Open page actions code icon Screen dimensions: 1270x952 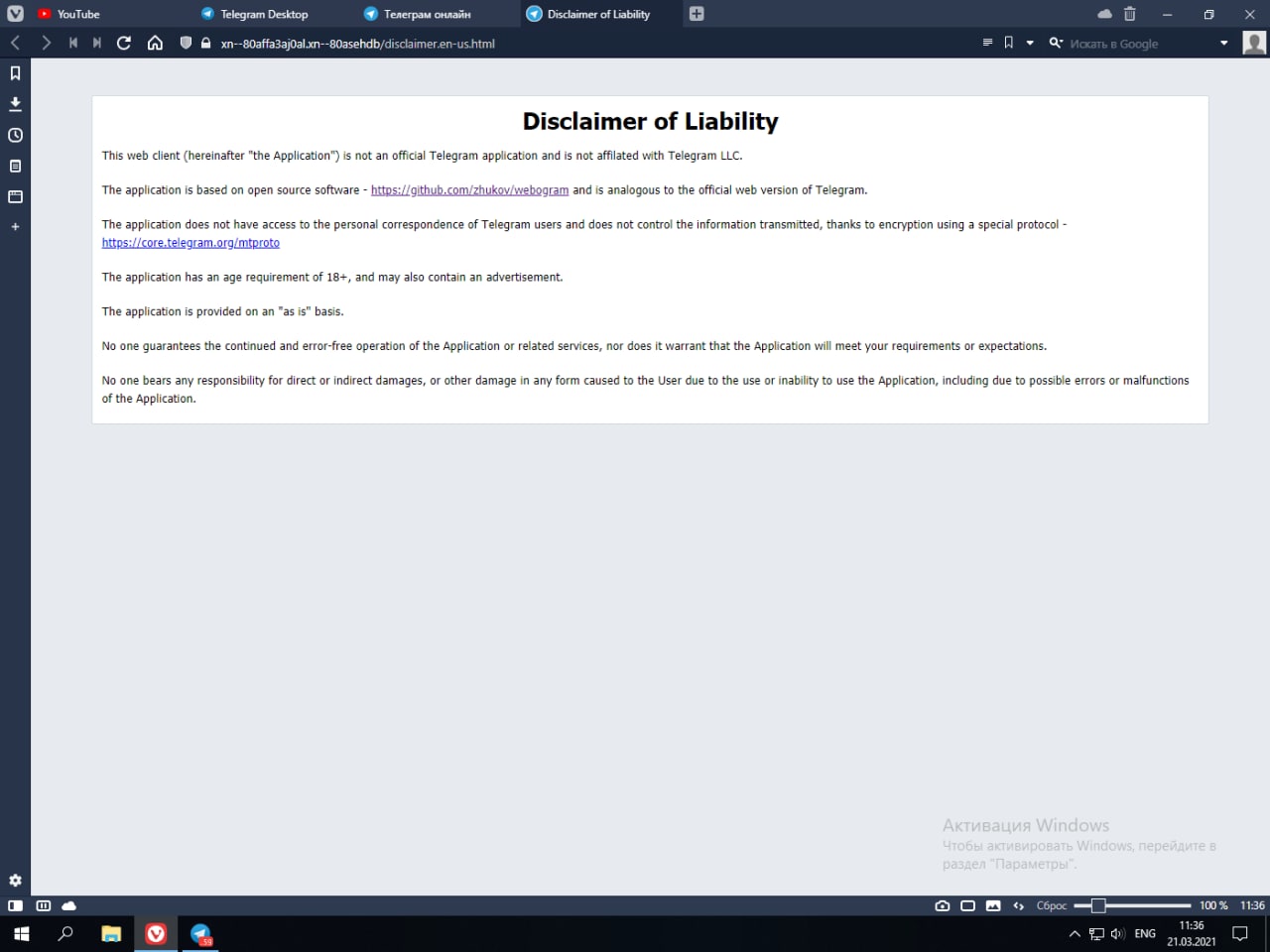1018,905
